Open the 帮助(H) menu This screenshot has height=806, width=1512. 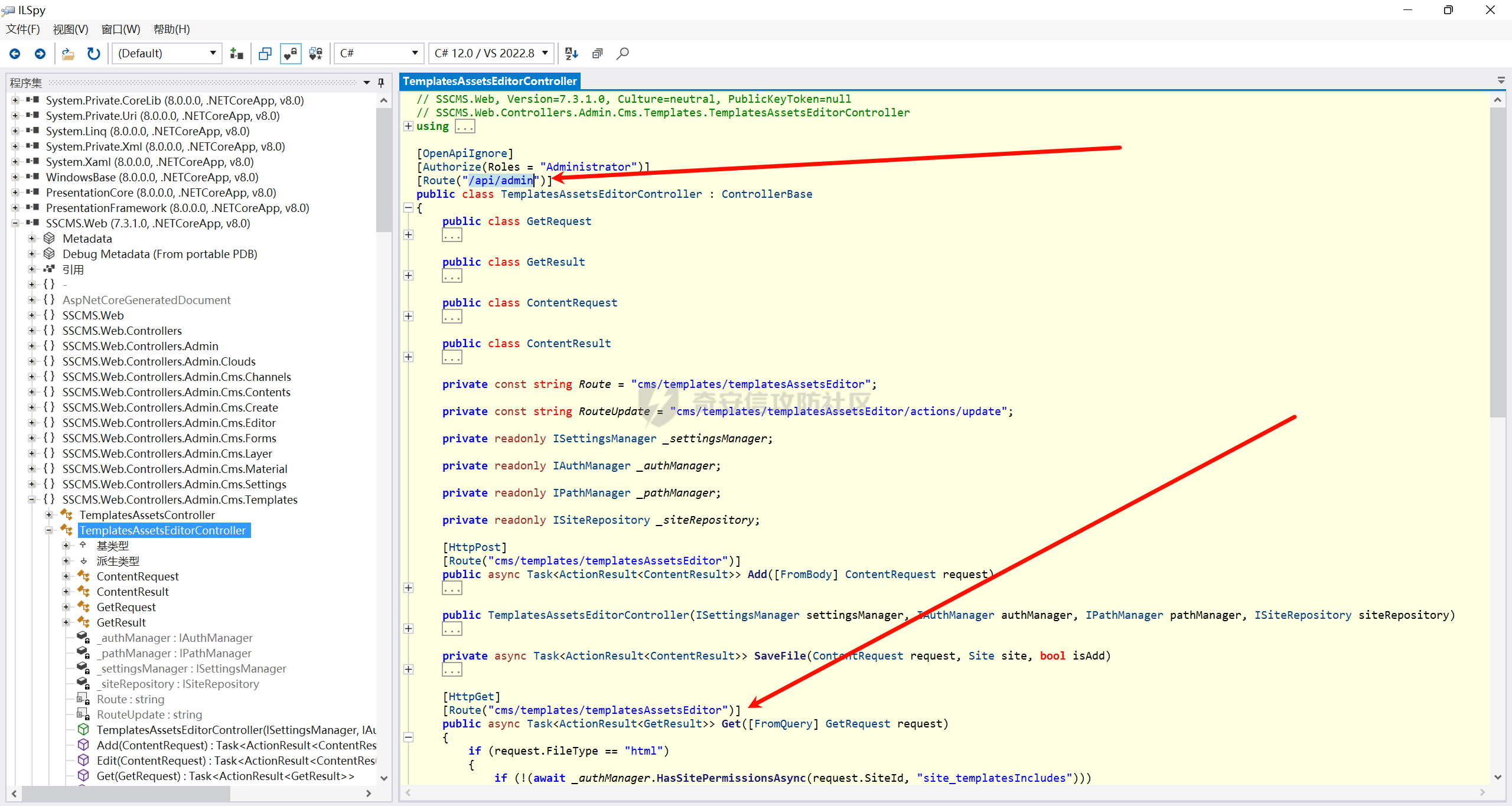171,29
